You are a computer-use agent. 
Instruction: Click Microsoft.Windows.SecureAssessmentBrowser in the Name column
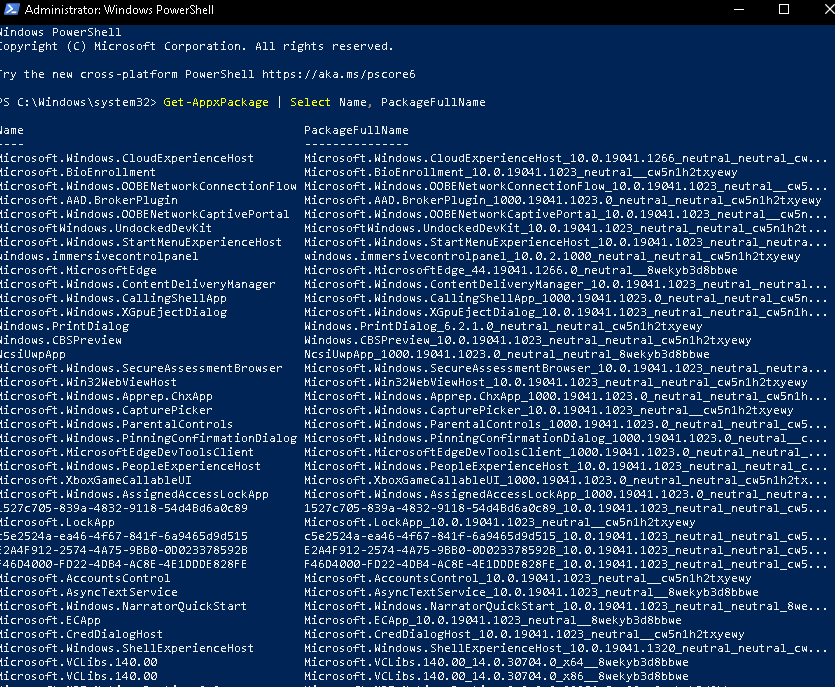click(x=141, y=369)
